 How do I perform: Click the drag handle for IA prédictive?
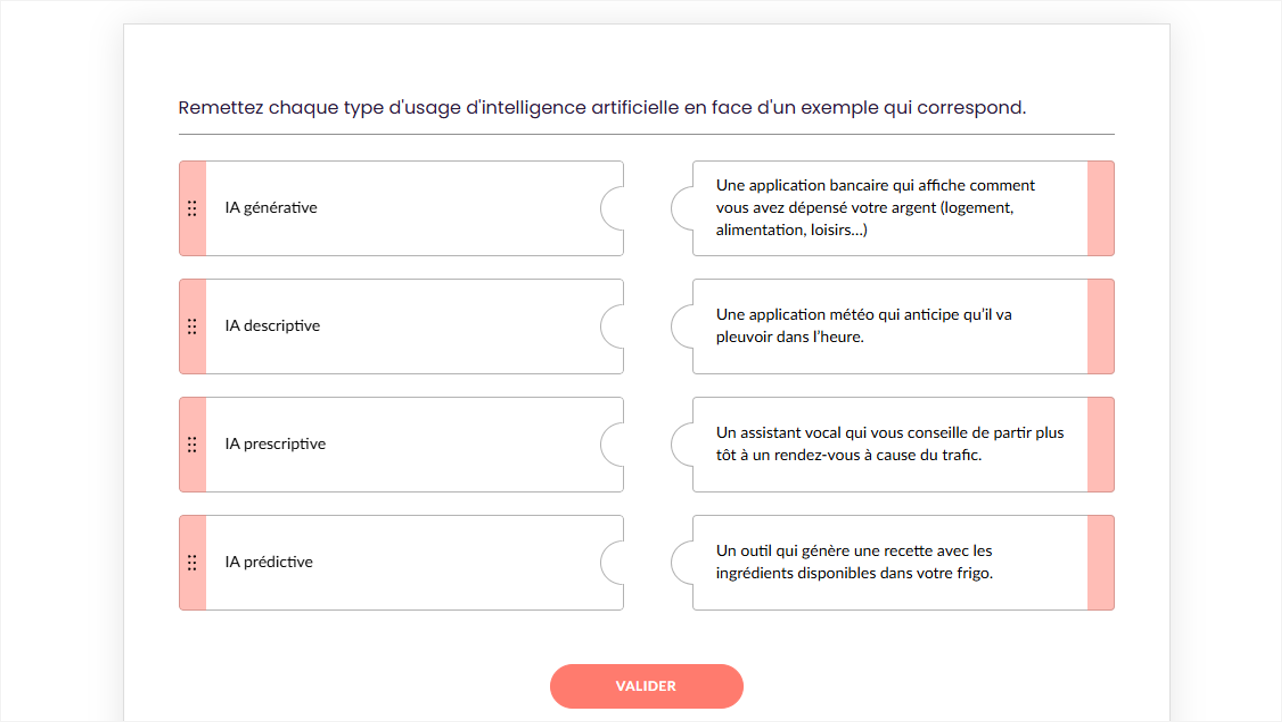coord(192,562)
